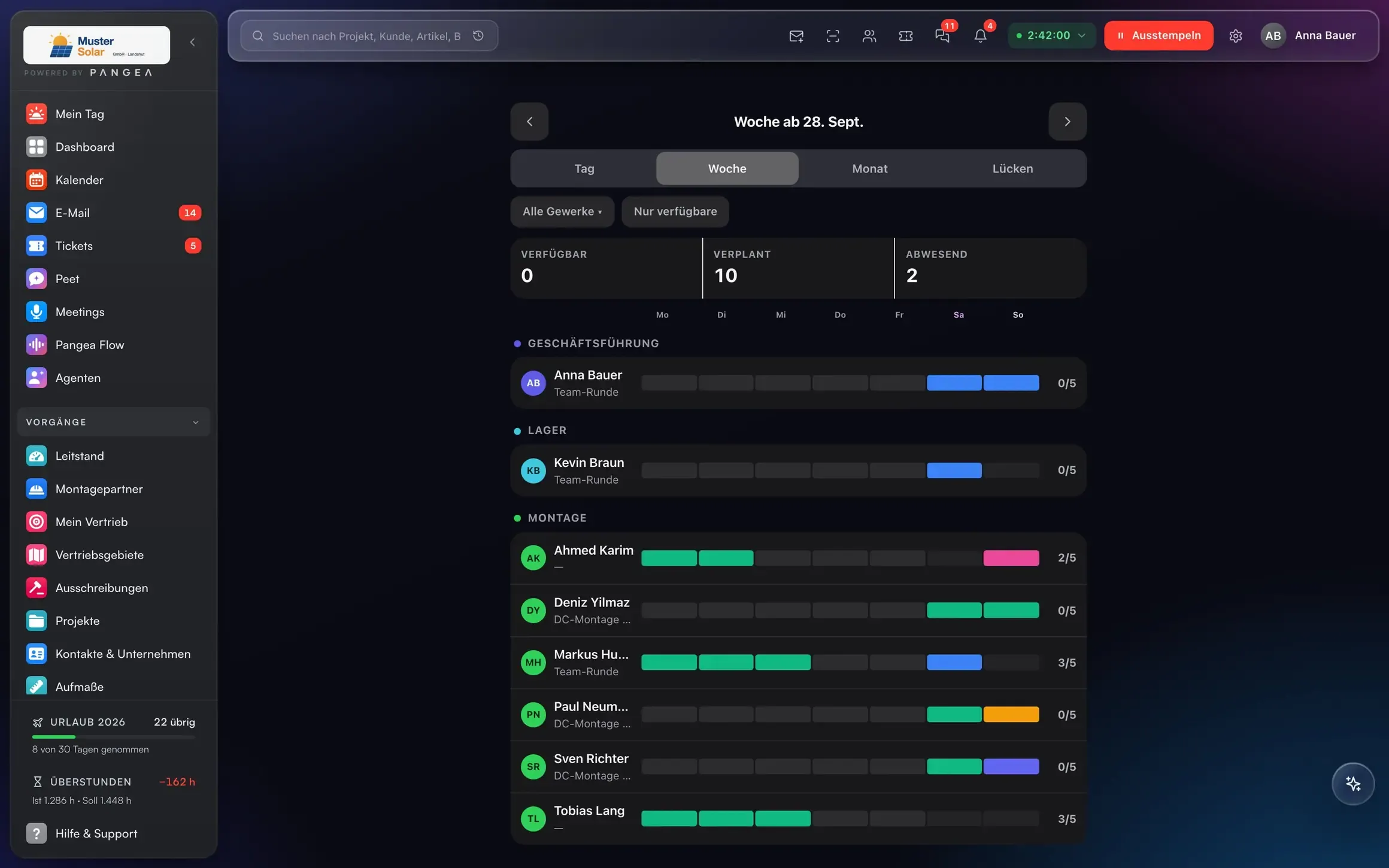
Task: Open the Urlaub 2026 progress widget
Action: [x=113, y=735]
